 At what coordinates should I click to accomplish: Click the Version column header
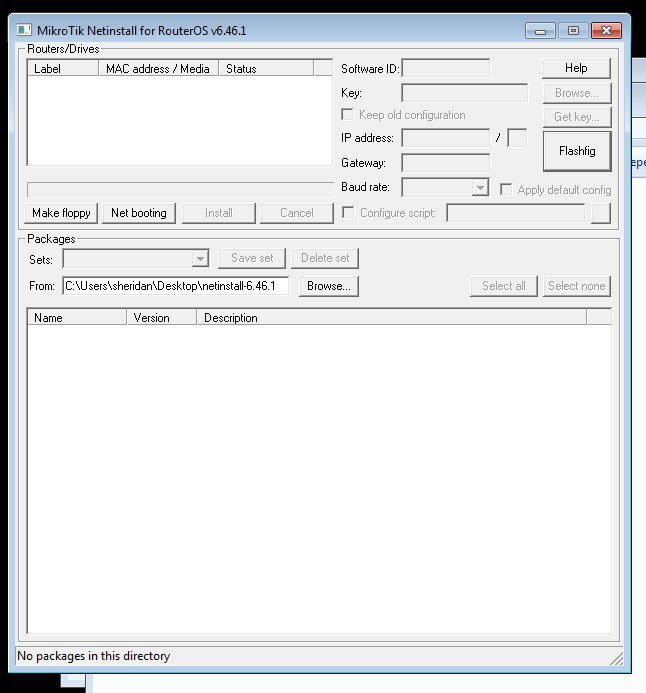point(162,318)
